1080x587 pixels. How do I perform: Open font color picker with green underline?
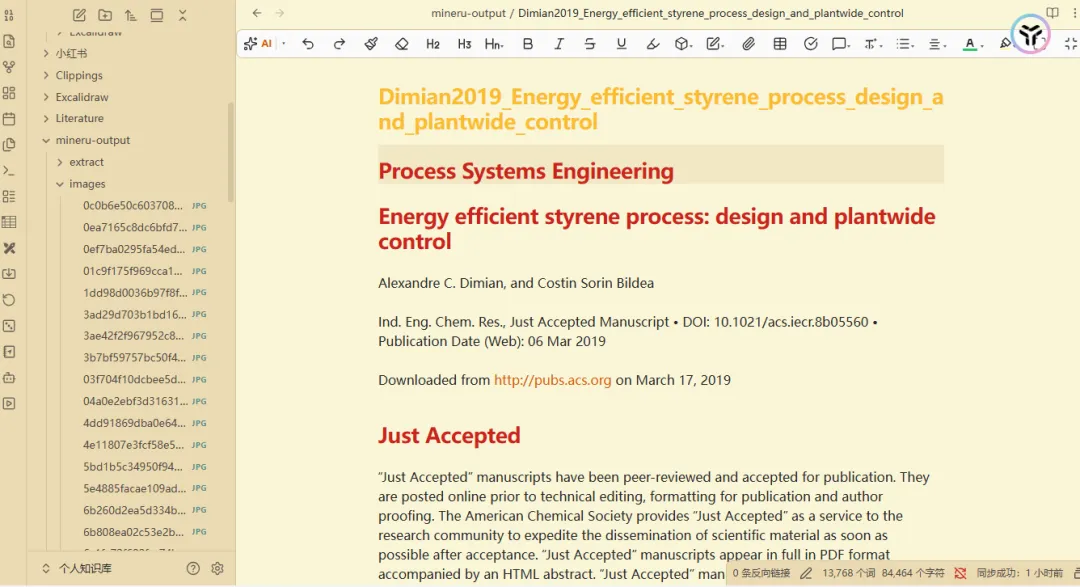pos(969,44)
